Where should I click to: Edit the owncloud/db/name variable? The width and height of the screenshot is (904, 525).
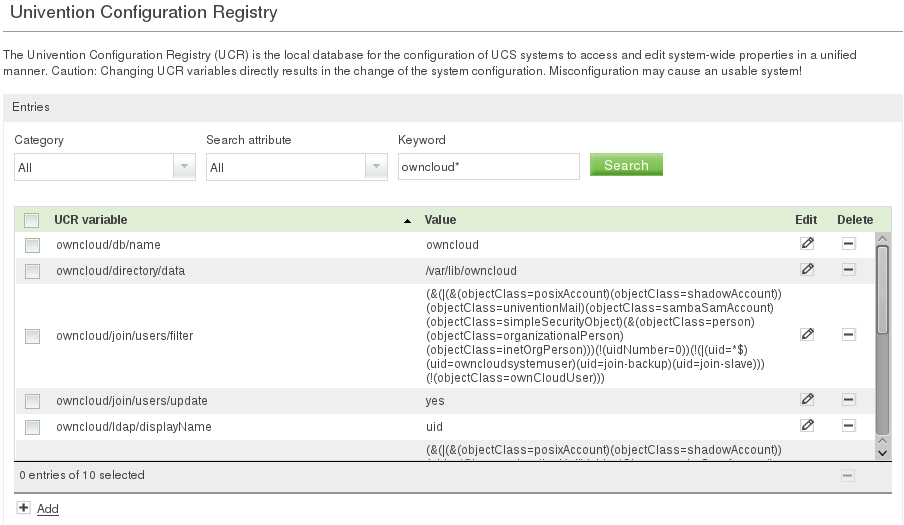coord(806,243)
